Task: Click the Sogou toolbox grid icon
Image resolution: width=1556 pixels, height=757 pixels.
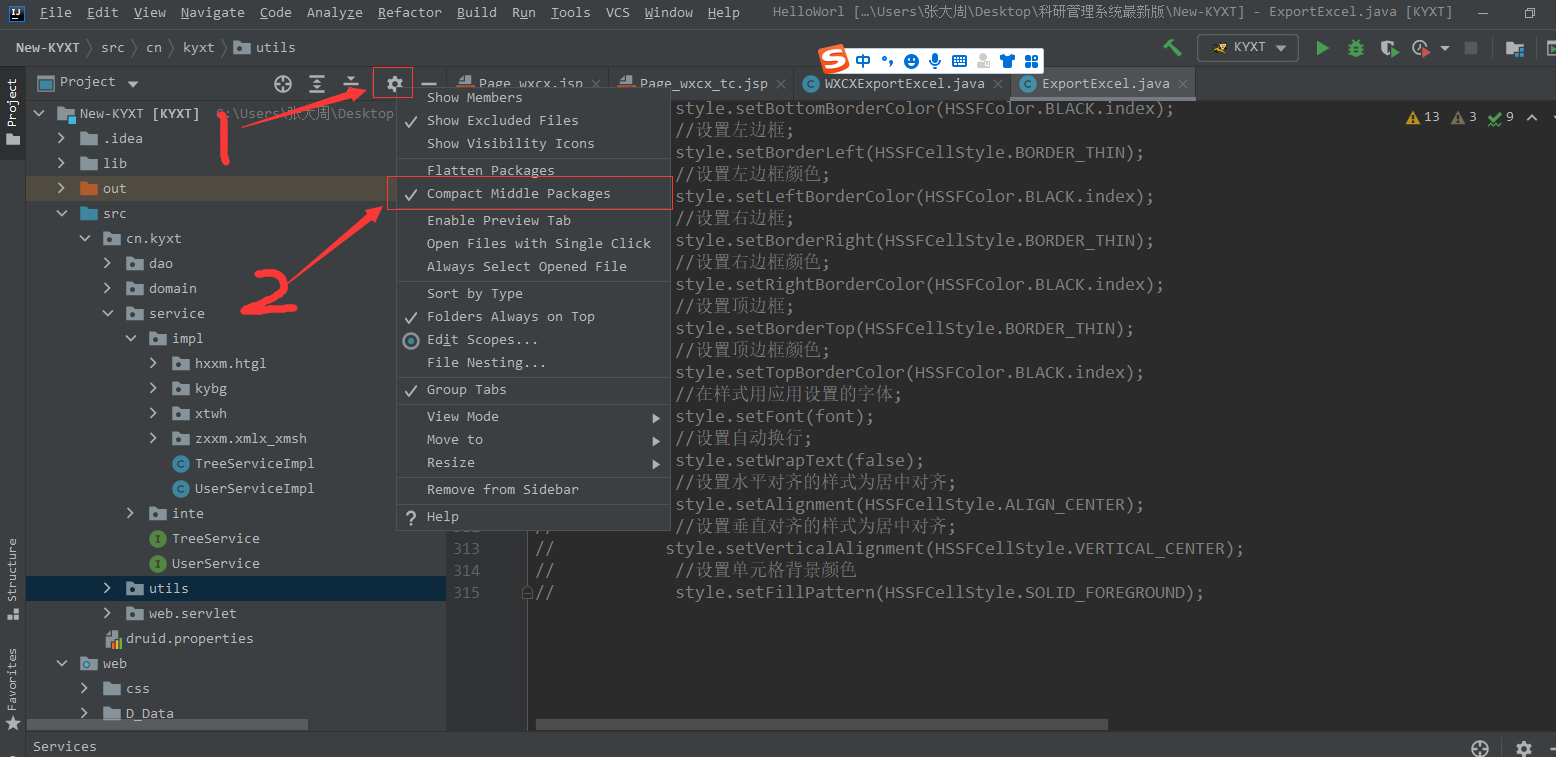Action: click(1031, 61)
